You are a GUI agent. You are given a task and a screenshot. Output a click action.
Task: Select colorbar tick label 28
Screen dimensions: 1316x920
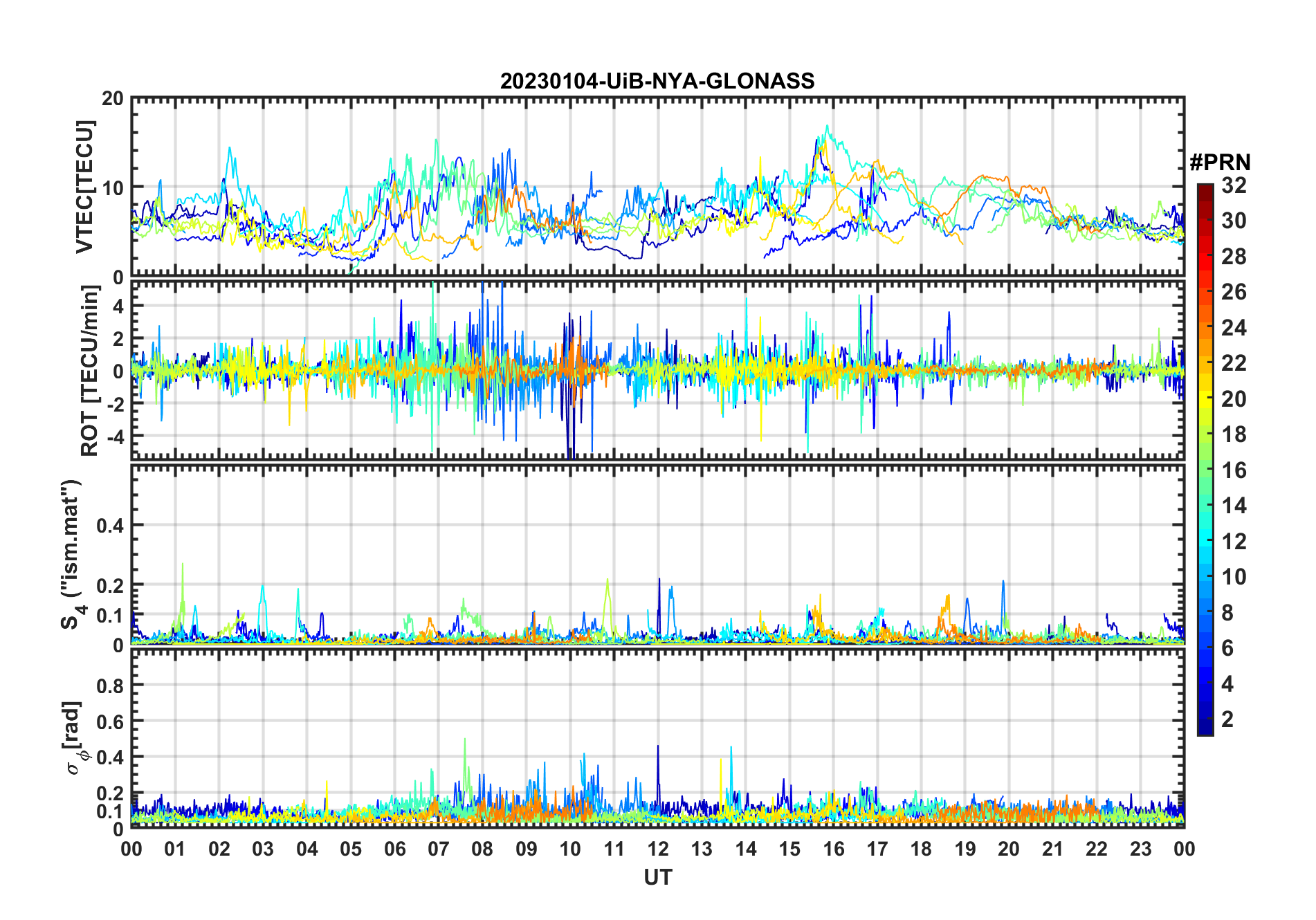click(1234, 257)
